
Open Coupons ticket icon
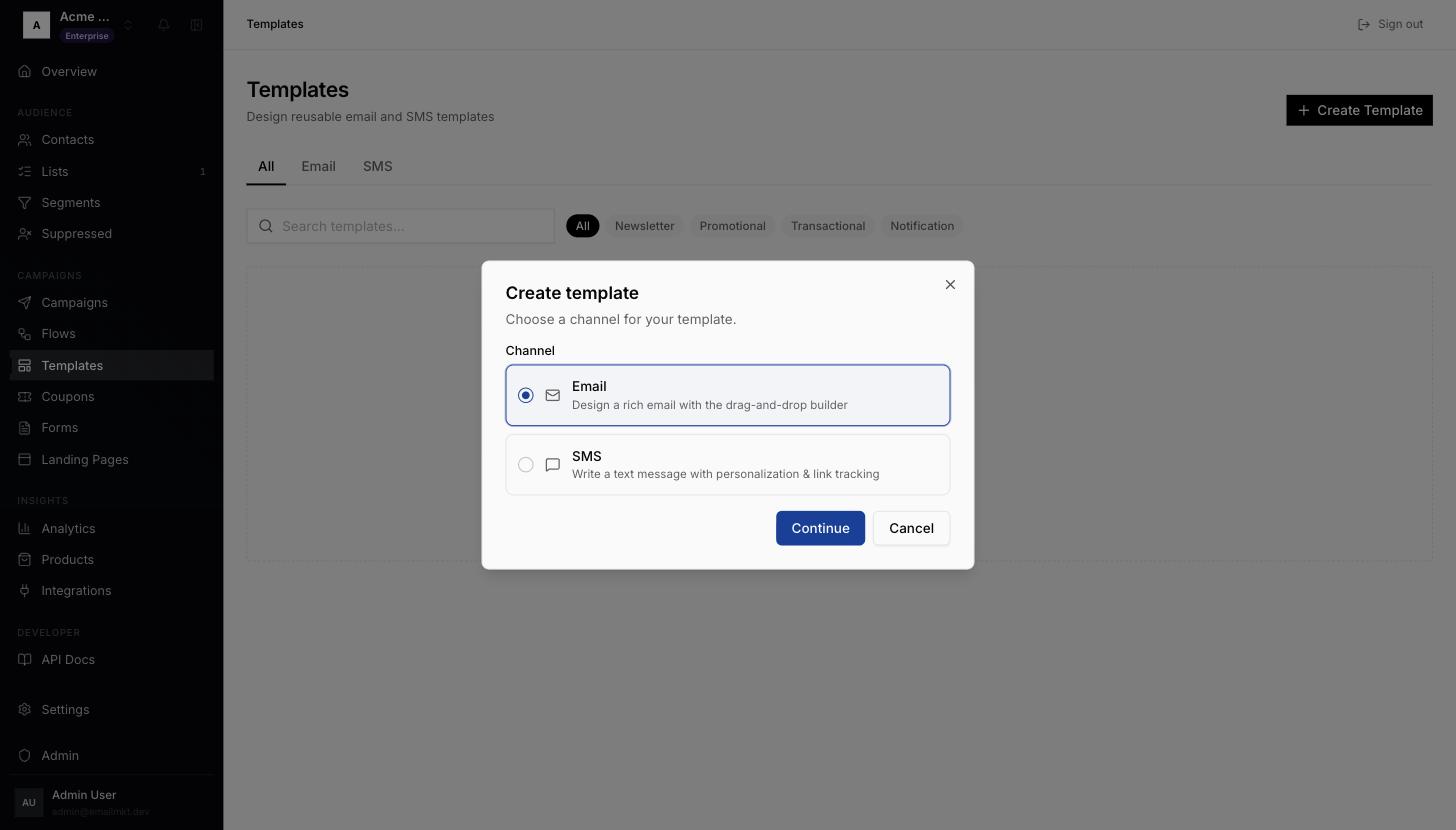coord(25,397)
